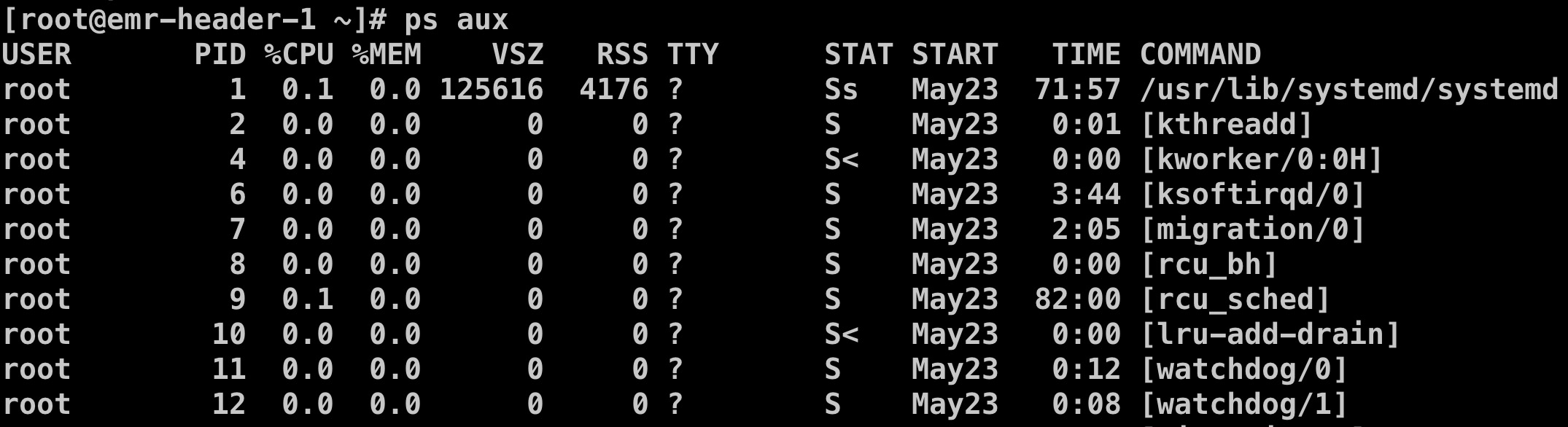Screen dimensions: 1568x427
Task: Click the RSS column header
Action: (x=622, y=55)
